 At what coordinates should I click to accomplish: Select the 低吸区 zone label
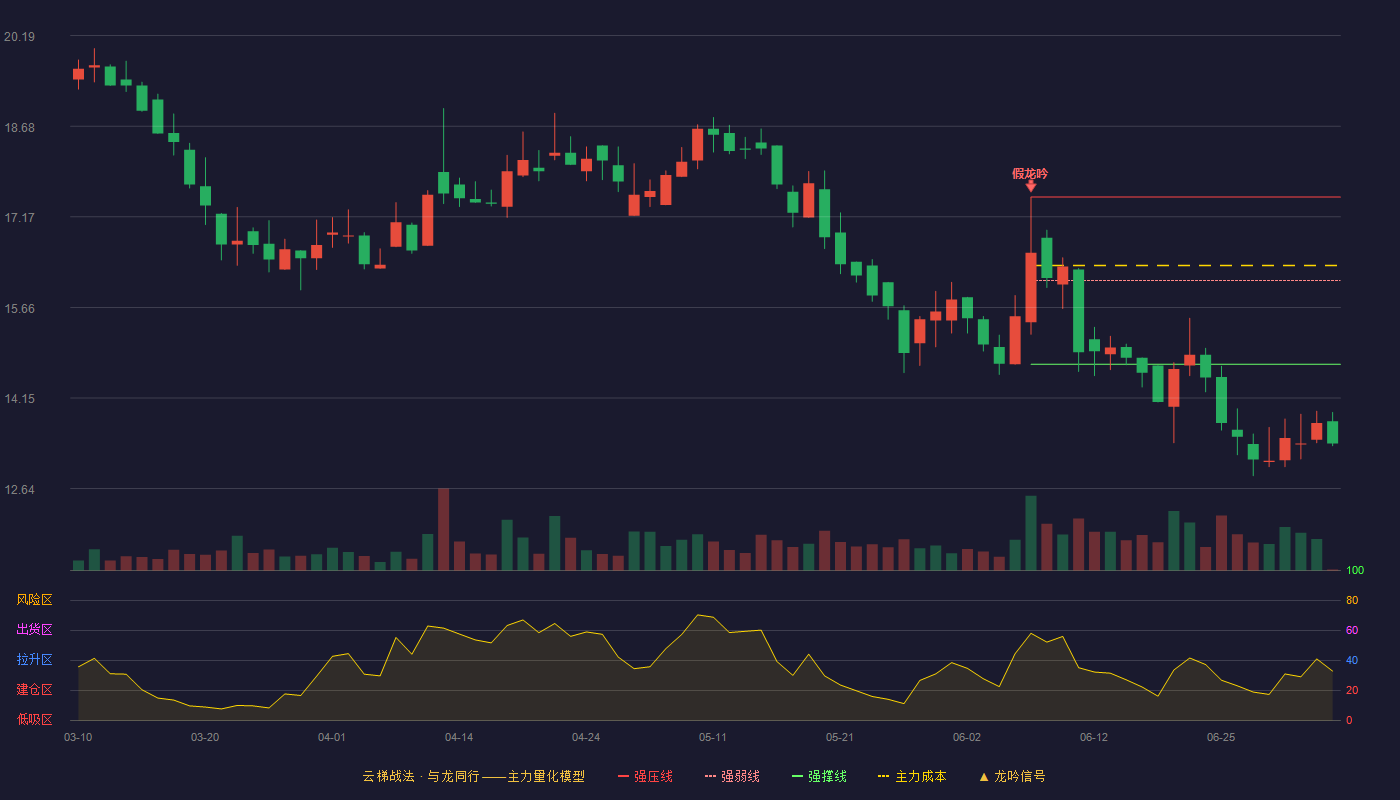pyautogui.click(x=34, y=719)
